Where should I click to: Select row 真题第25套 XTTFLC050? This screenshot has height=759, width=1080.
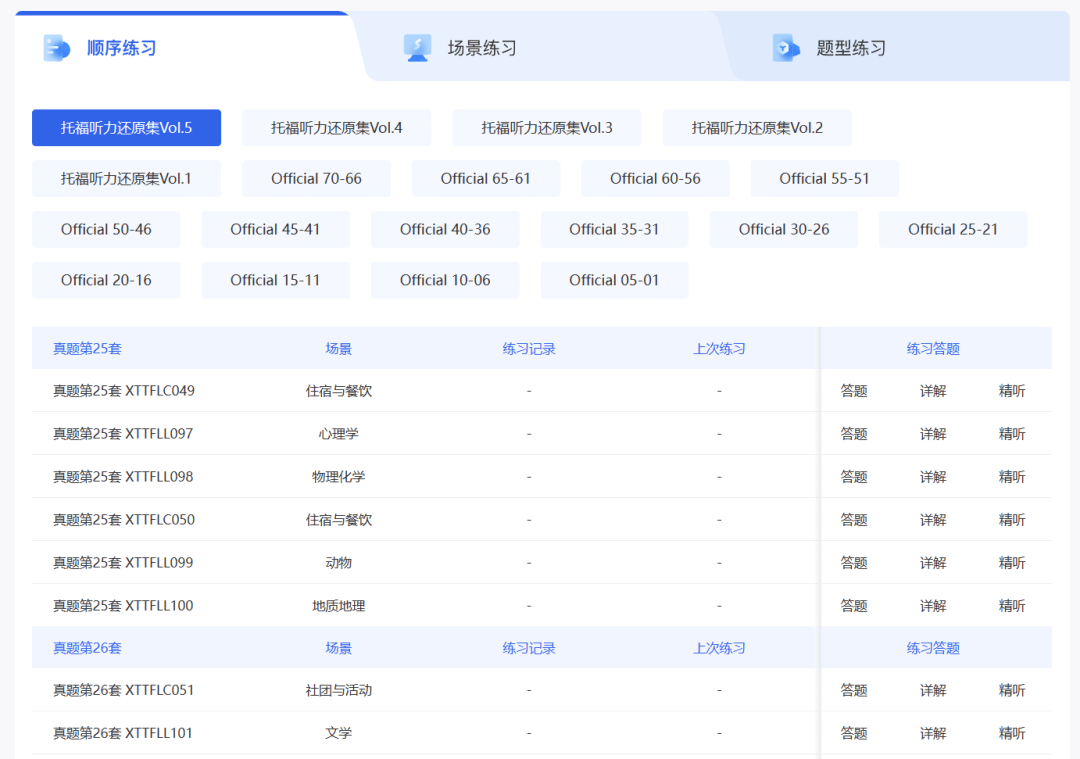(x=541, y=520)
